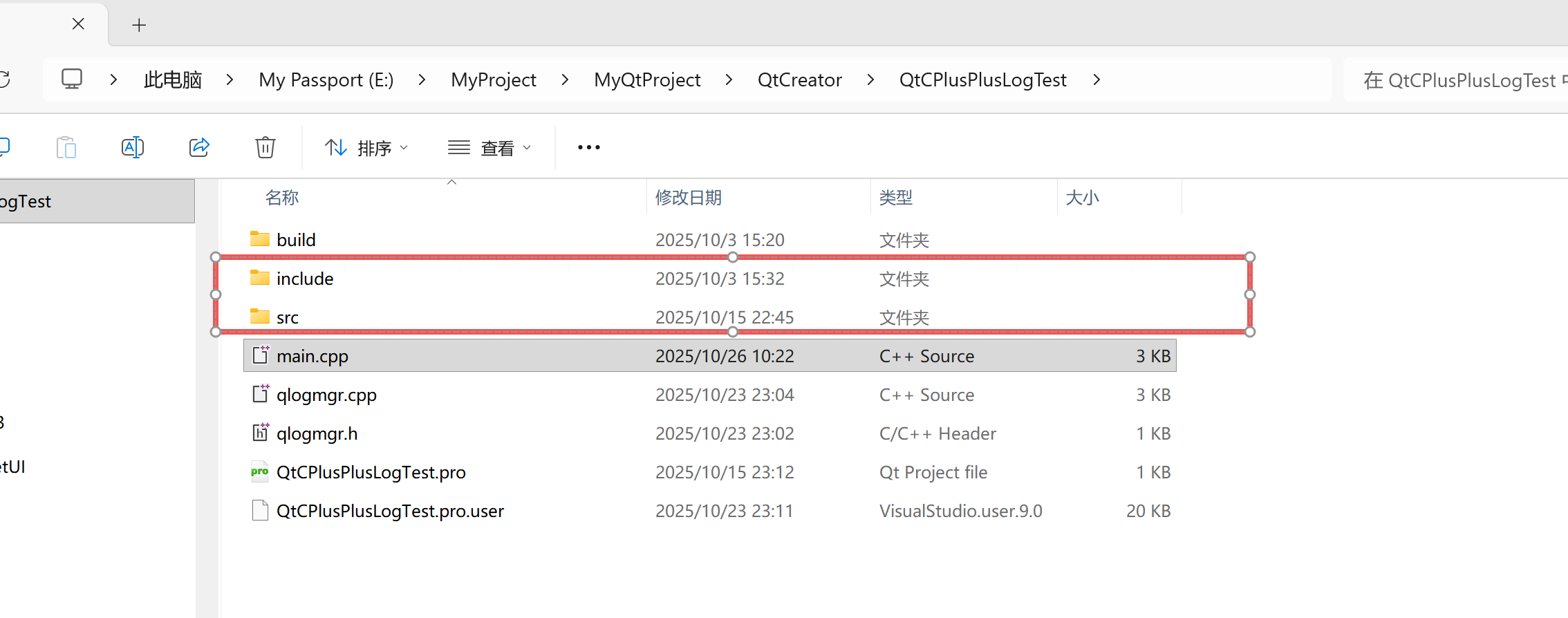The width and height of the screenshot is (1568, 618).
Task: Select the ogTest item in navigation pane
Action: 97,201
